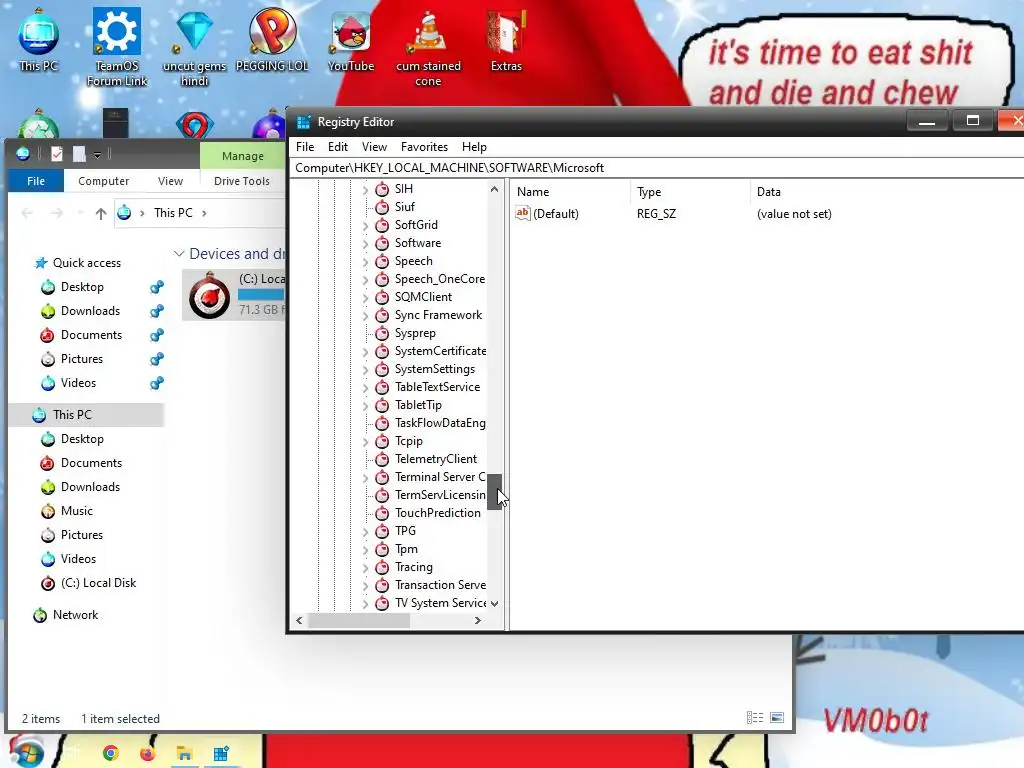This screenshot has width=1024, height=768.
Task: Select the TouchPrediction registry key
Action: pos(438,513)
